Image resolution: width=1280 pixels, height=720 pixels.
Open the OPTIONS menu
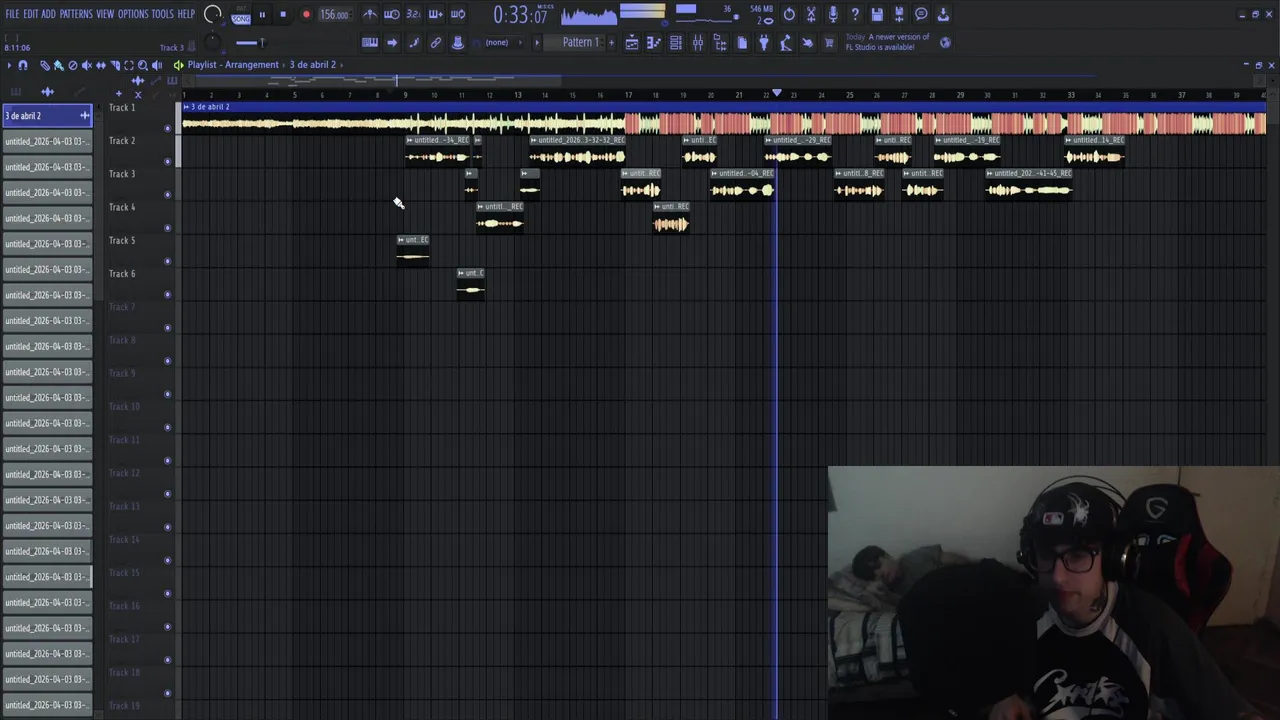point(133,14)
